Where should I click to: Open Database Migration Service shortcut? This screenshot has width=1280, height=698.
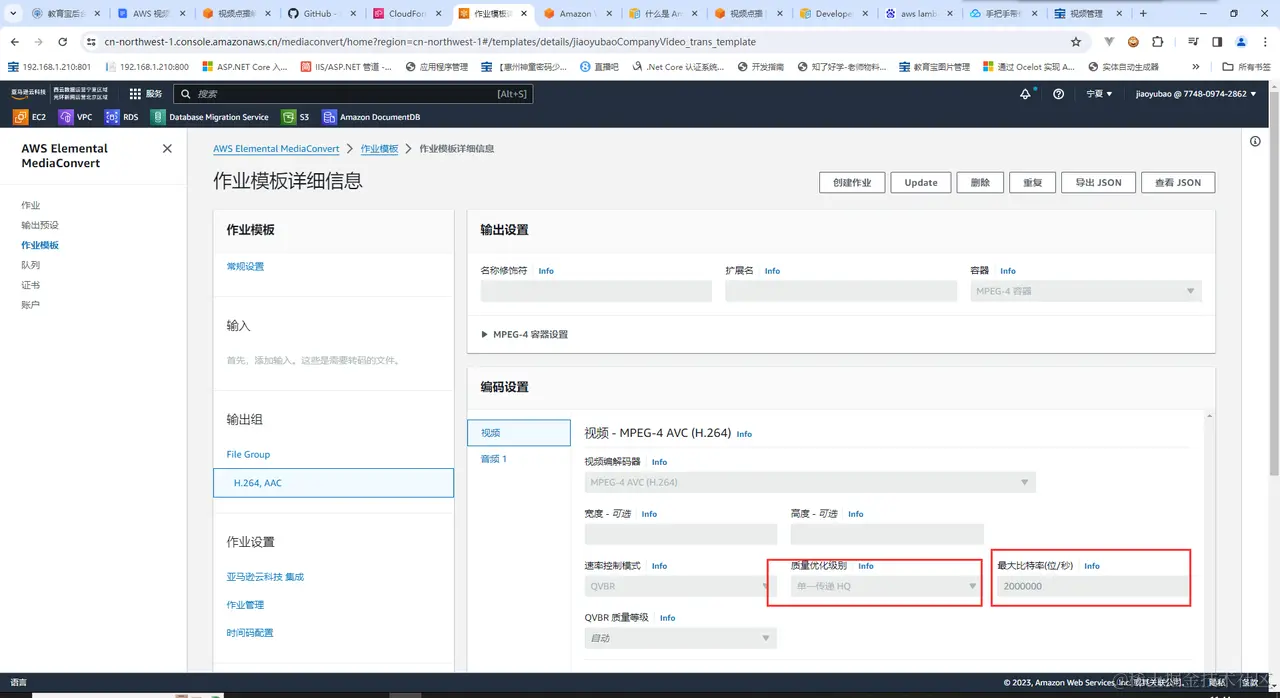(x=210, y=117)
